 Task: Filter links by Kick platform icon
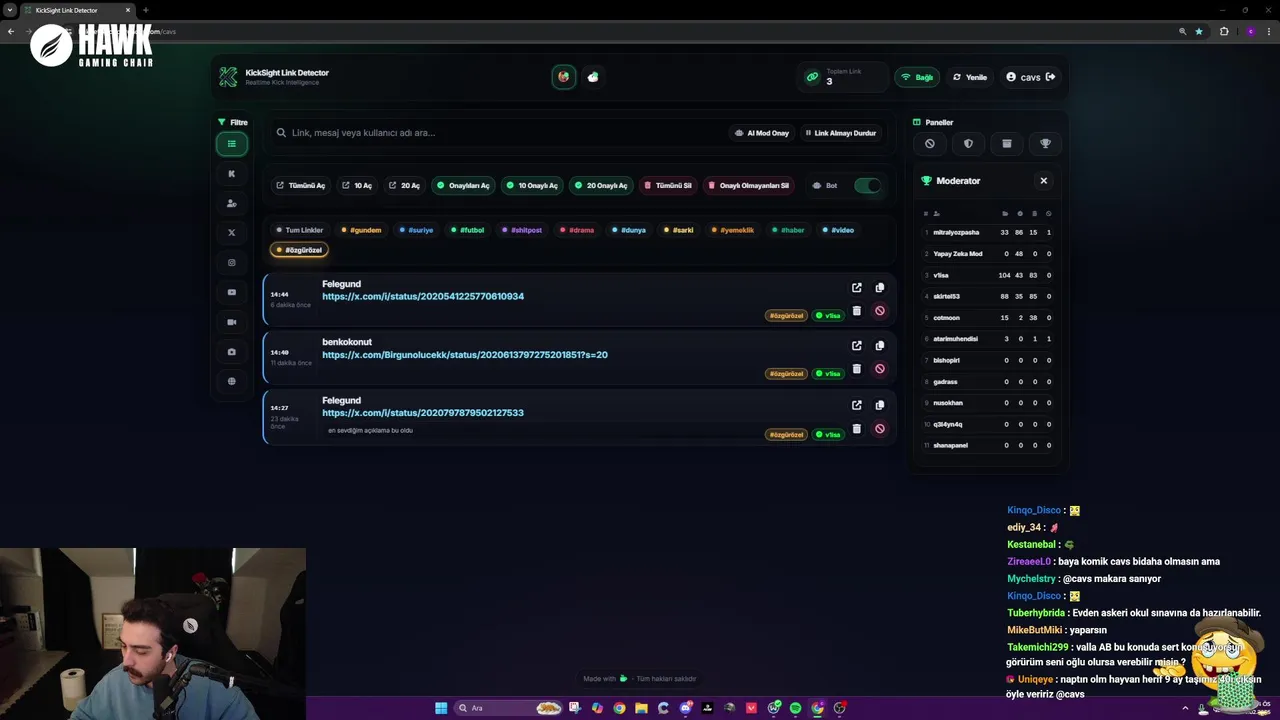point(231,173)
